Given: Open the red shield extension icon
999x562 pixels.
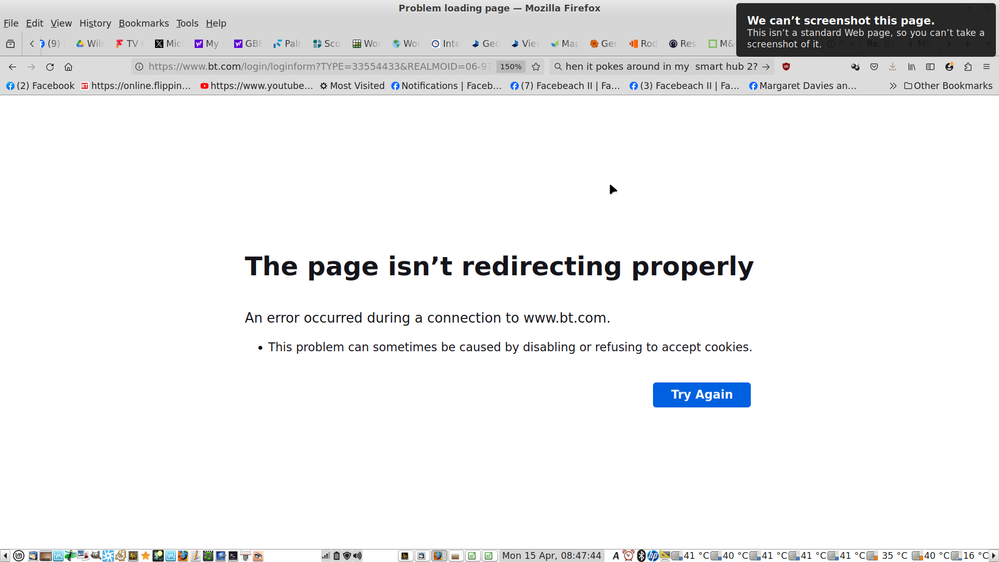Looking at the screenshot, I should (x=786, y=66).
